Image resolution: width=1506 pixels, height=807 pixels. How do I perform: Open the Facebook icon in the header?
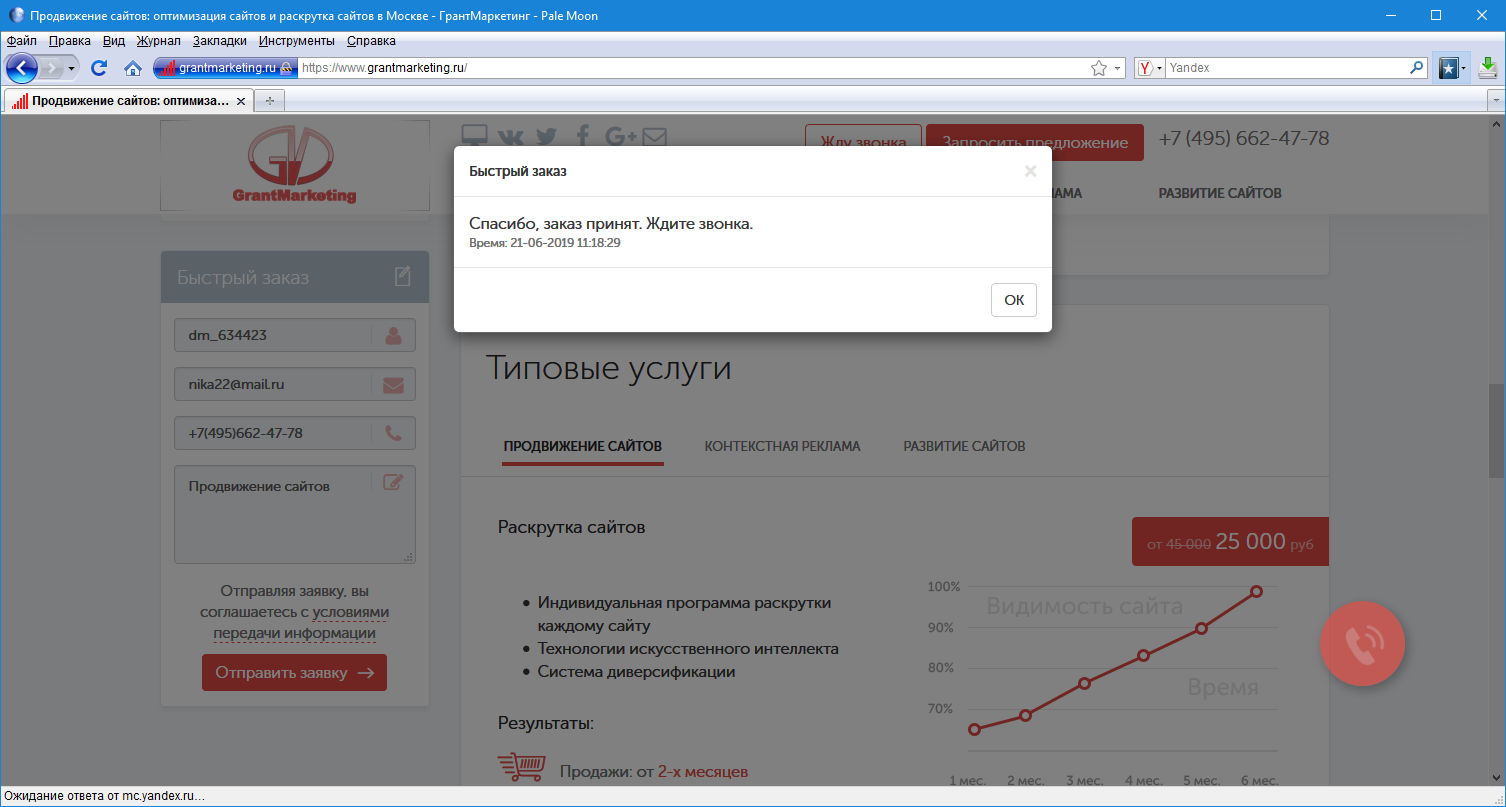583,137
